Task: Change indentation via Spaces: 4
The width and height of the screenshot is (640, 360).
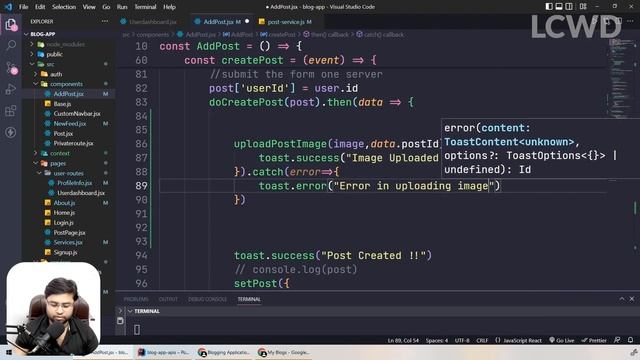Action: pyautogui.click(x=437, y=340)
